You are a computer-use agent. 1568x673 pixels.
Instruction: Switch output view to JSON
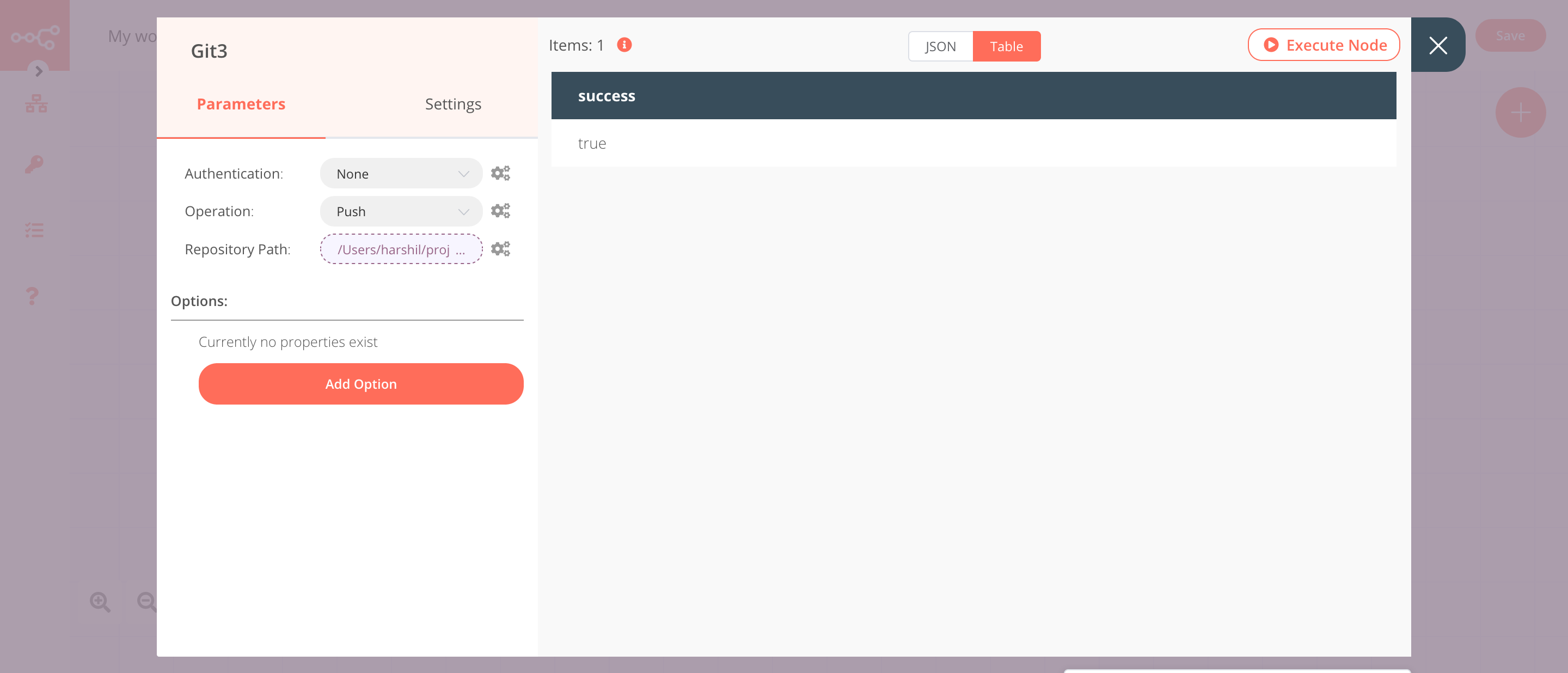(x=940, y=46)
